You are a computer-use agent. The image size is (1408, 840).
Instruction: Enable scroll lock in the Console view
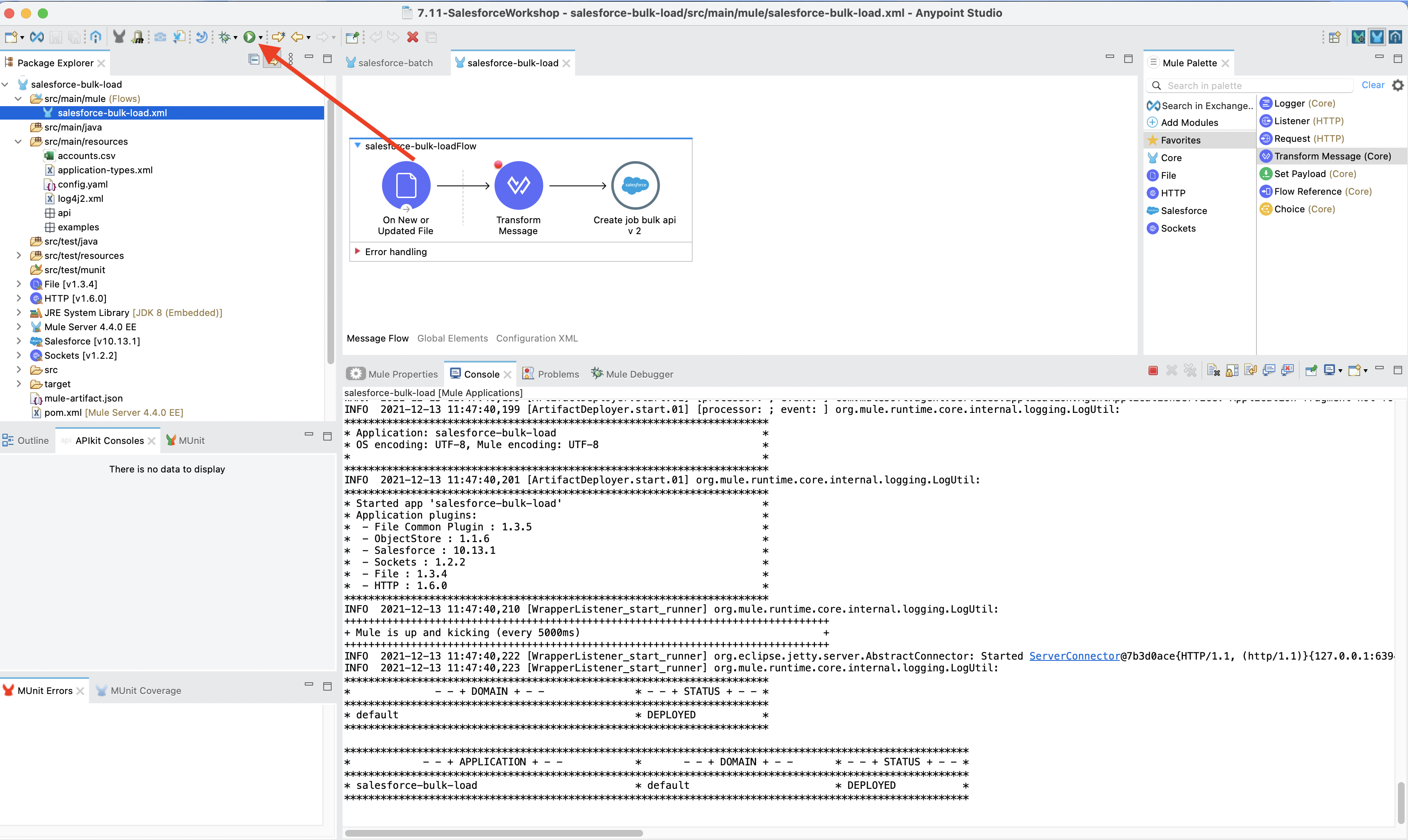(1232, 370)
